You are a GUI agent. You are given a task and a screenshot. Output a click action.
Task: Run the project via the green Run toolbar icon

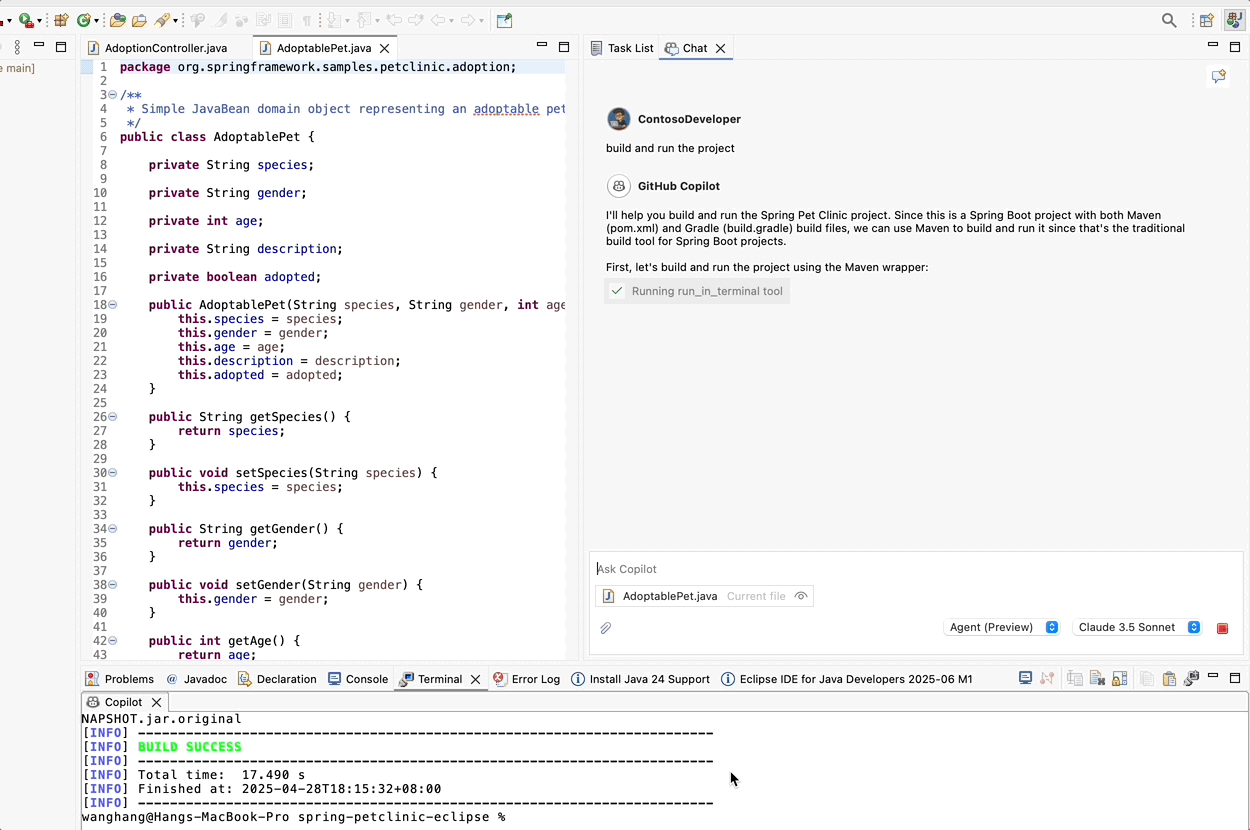(23, 20)
